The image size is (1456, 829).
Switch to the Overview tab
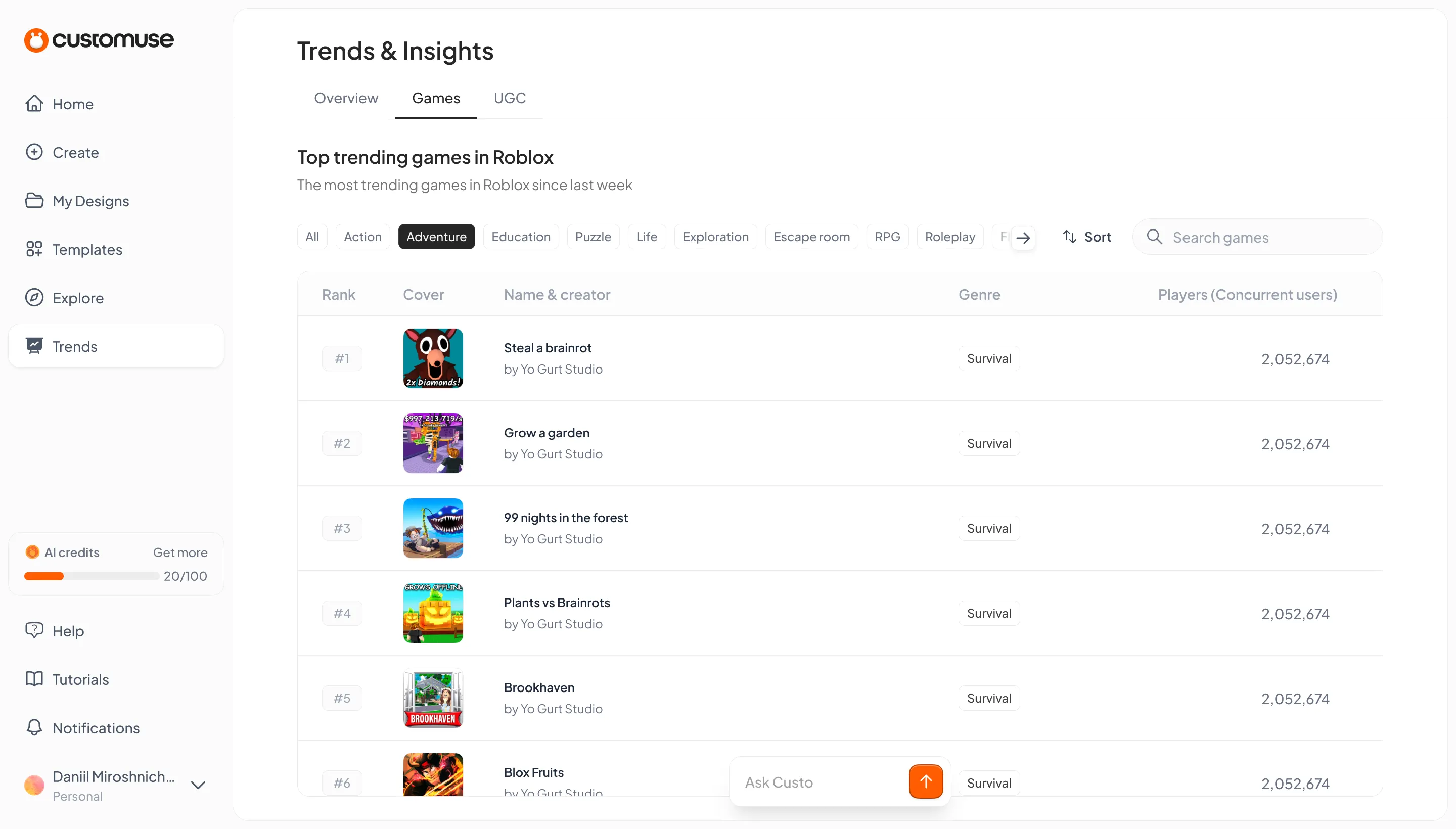[x=346, y=98]
